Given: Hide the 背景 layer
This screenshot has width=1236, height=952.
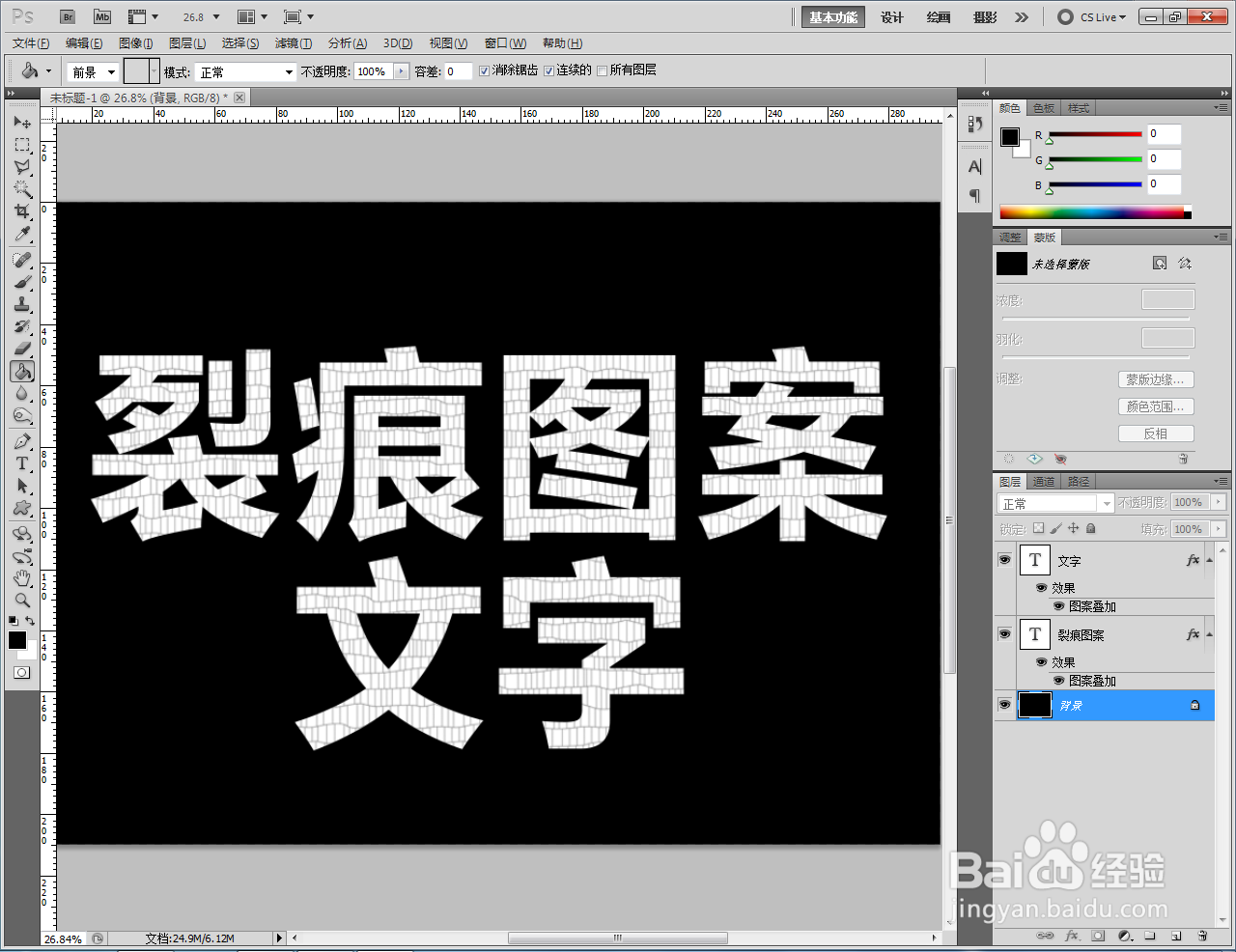Looking at the screenshot, I should [1004, 705].
